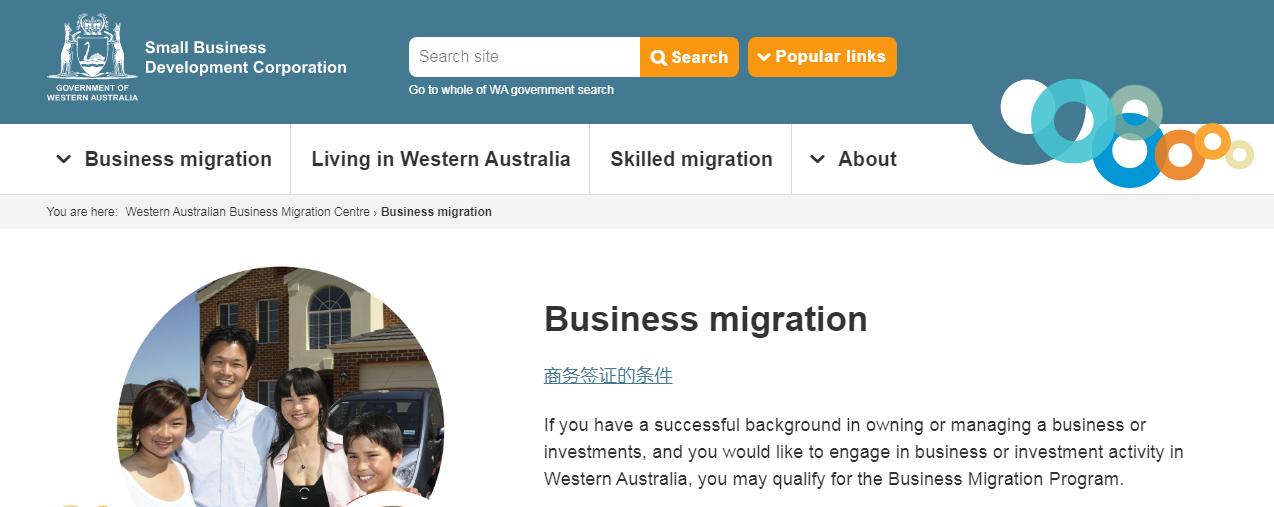Click the large blue decorative ring graphic

(x=1130, y=151)
